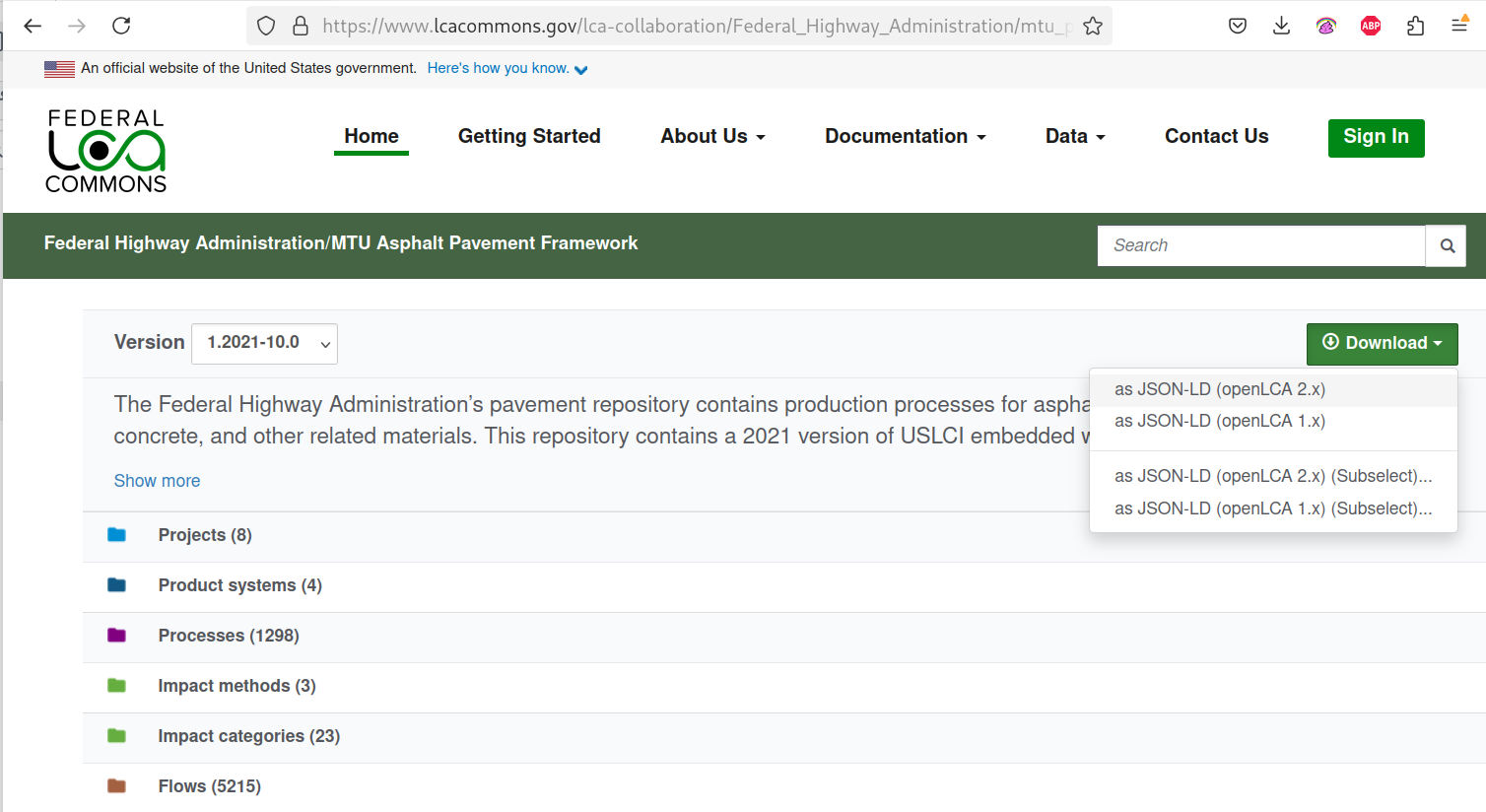The image size is (1486, 812).
Task: Click the blue Projects folder icon
Action: tap(116, 535)
